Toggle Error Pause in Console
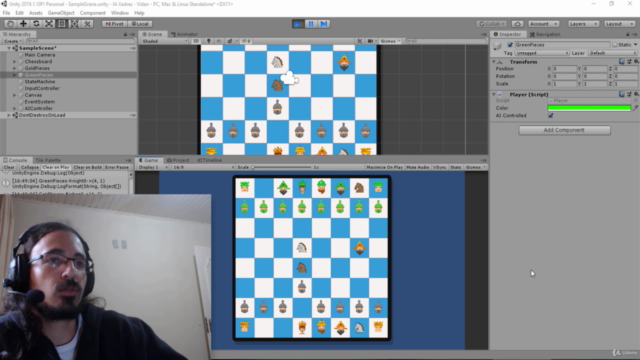 click(117, 167)
